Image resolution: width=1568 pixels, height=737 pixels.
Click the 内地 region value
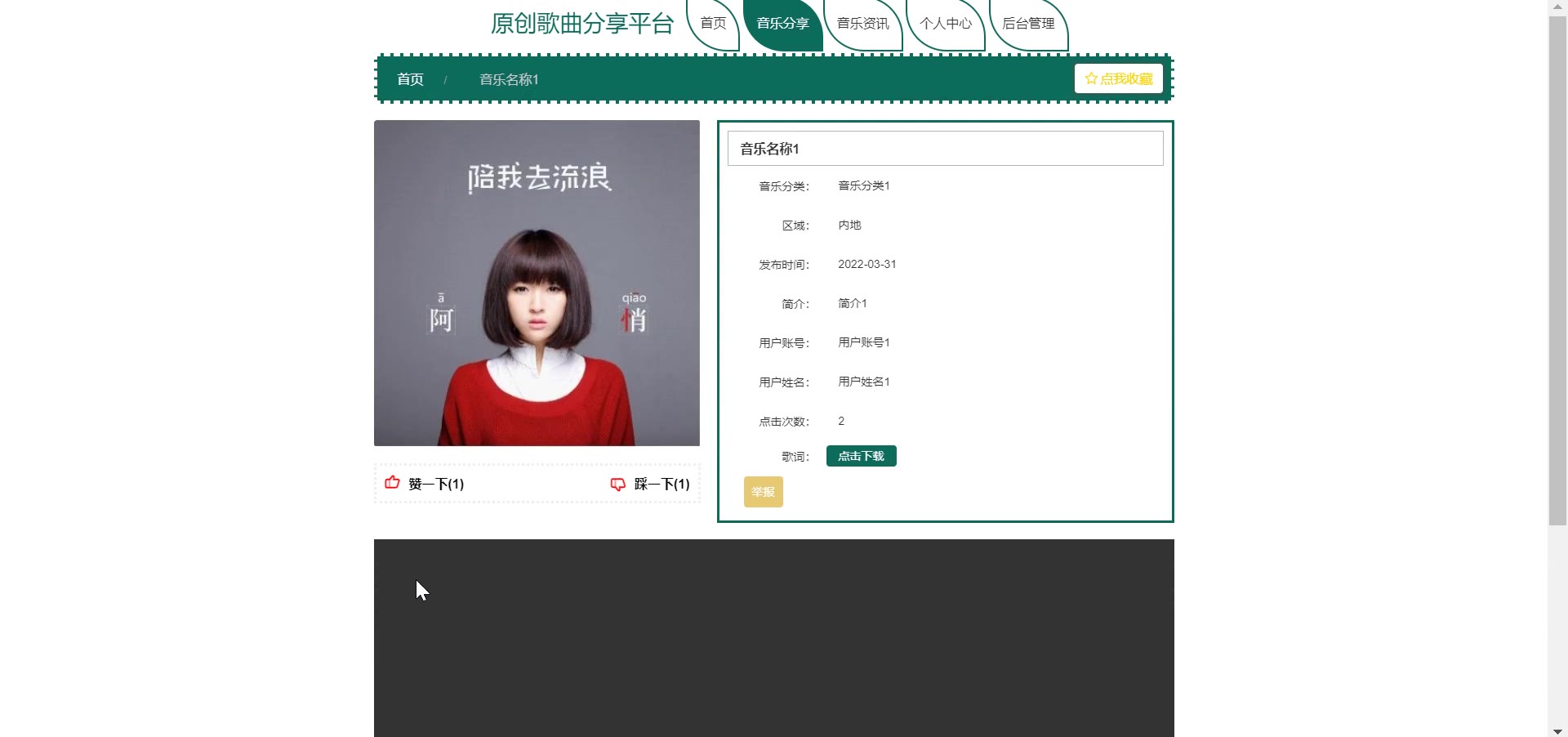[x=849, y=225]
